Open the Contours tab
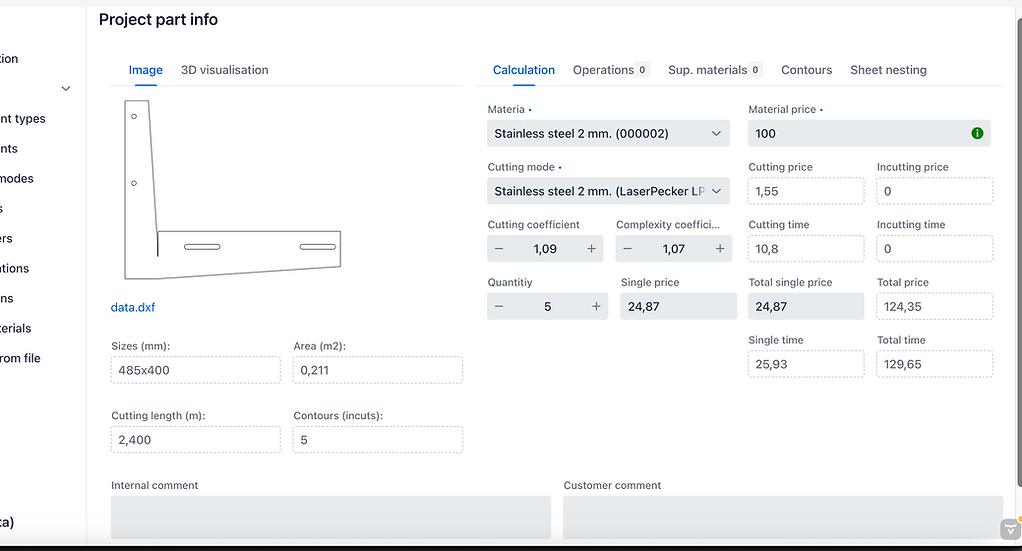Image resolution: width=1022 pixels, height=551 pixels. pos(806,70)
